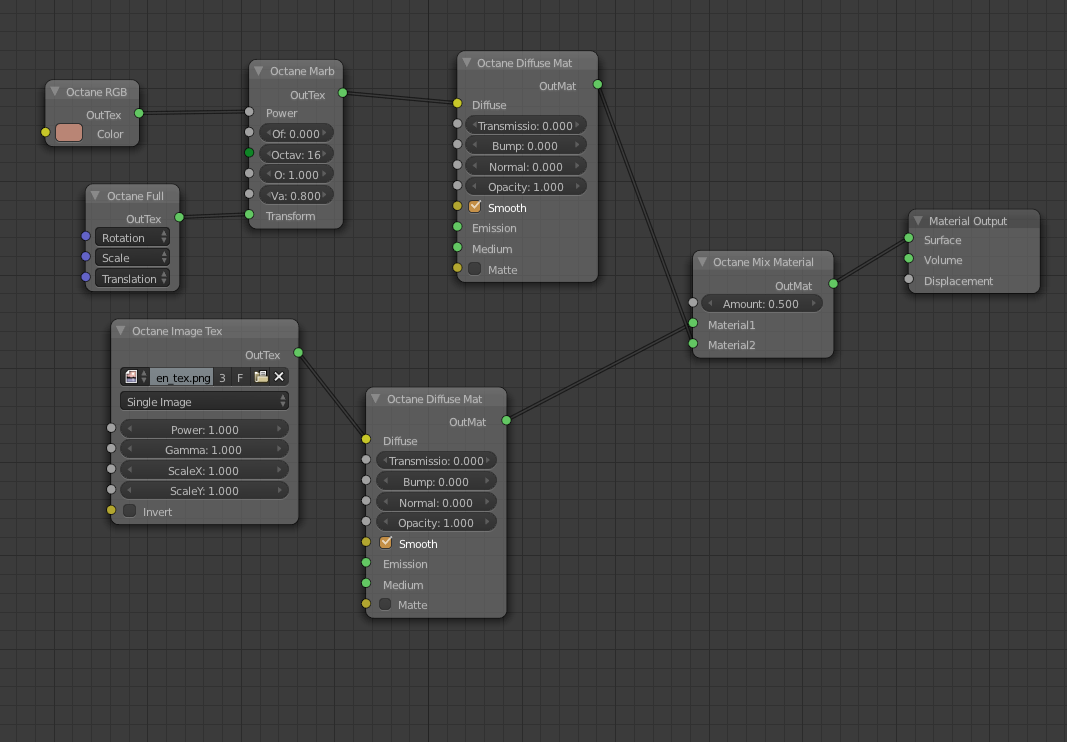Viewport: 1067px width, 742px height.
Task: Click the Power input socket on Octane Marb
Action: pyautogui.click(x=249, y=112)
